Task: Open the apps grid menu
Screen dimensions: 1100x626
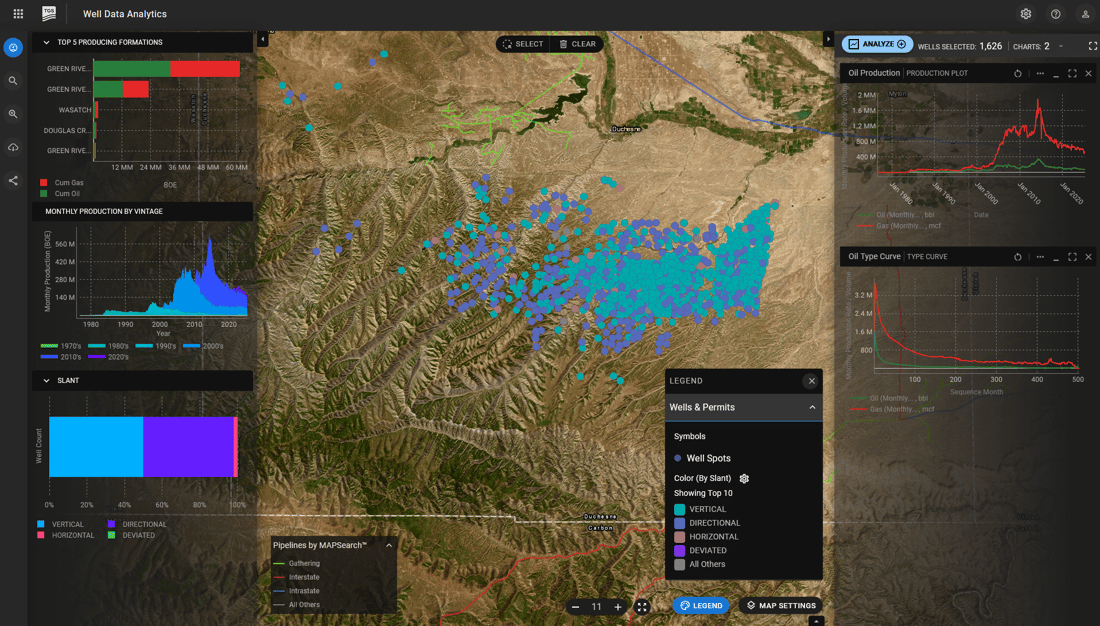Action: pyautogui.click(x=18, y=14)
